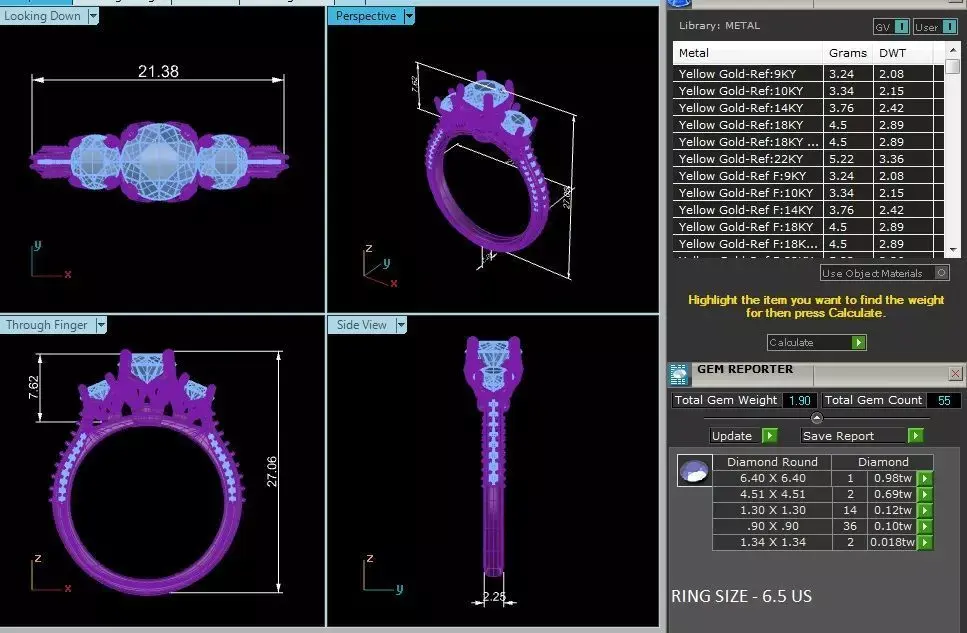Screen dimensions: 967x633
Task: Enable Use Object Materials option
Action: [941, 273]
